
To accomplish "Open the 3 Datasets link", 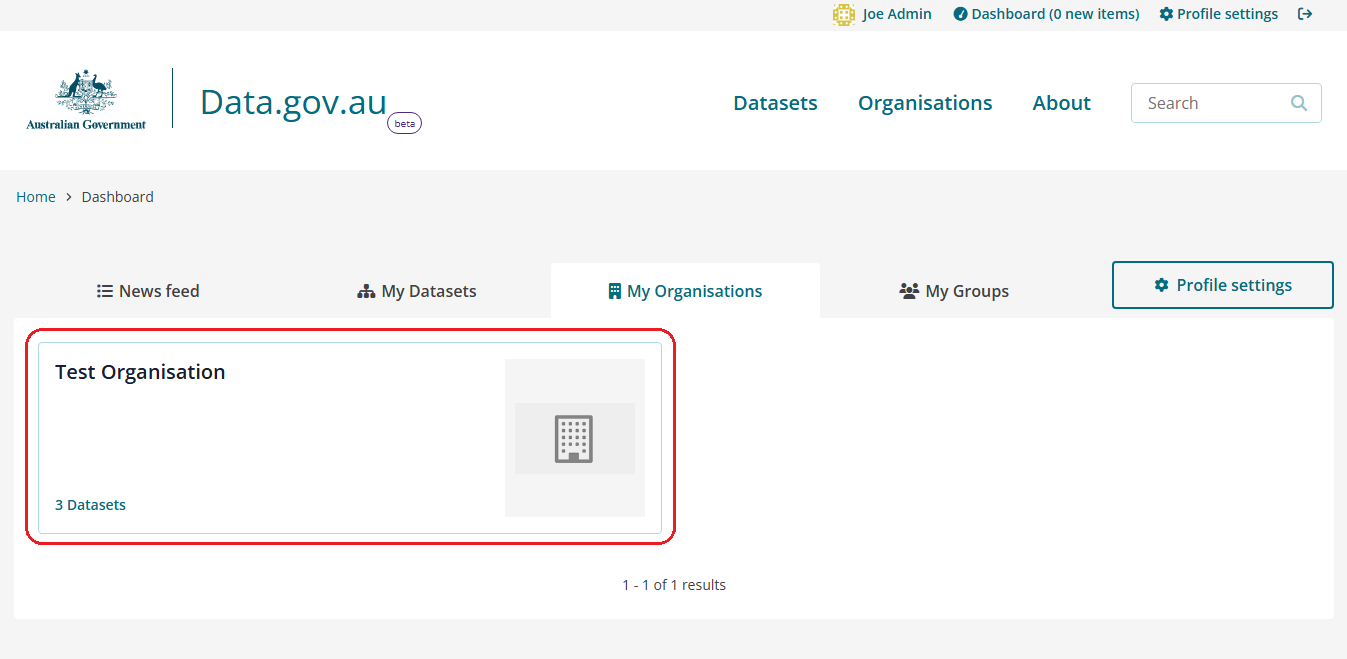I will 90,505.
